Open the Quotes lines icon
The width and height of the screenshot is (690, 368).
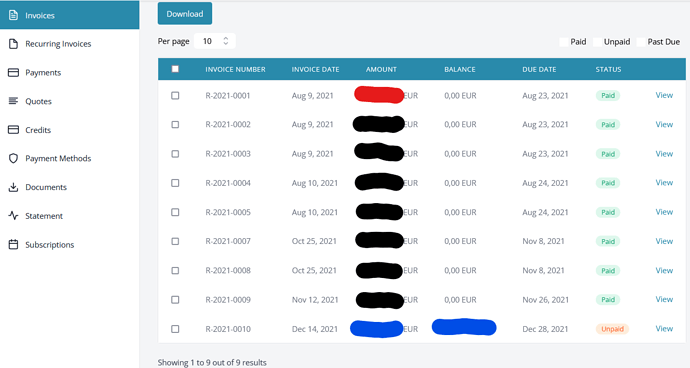14,101
